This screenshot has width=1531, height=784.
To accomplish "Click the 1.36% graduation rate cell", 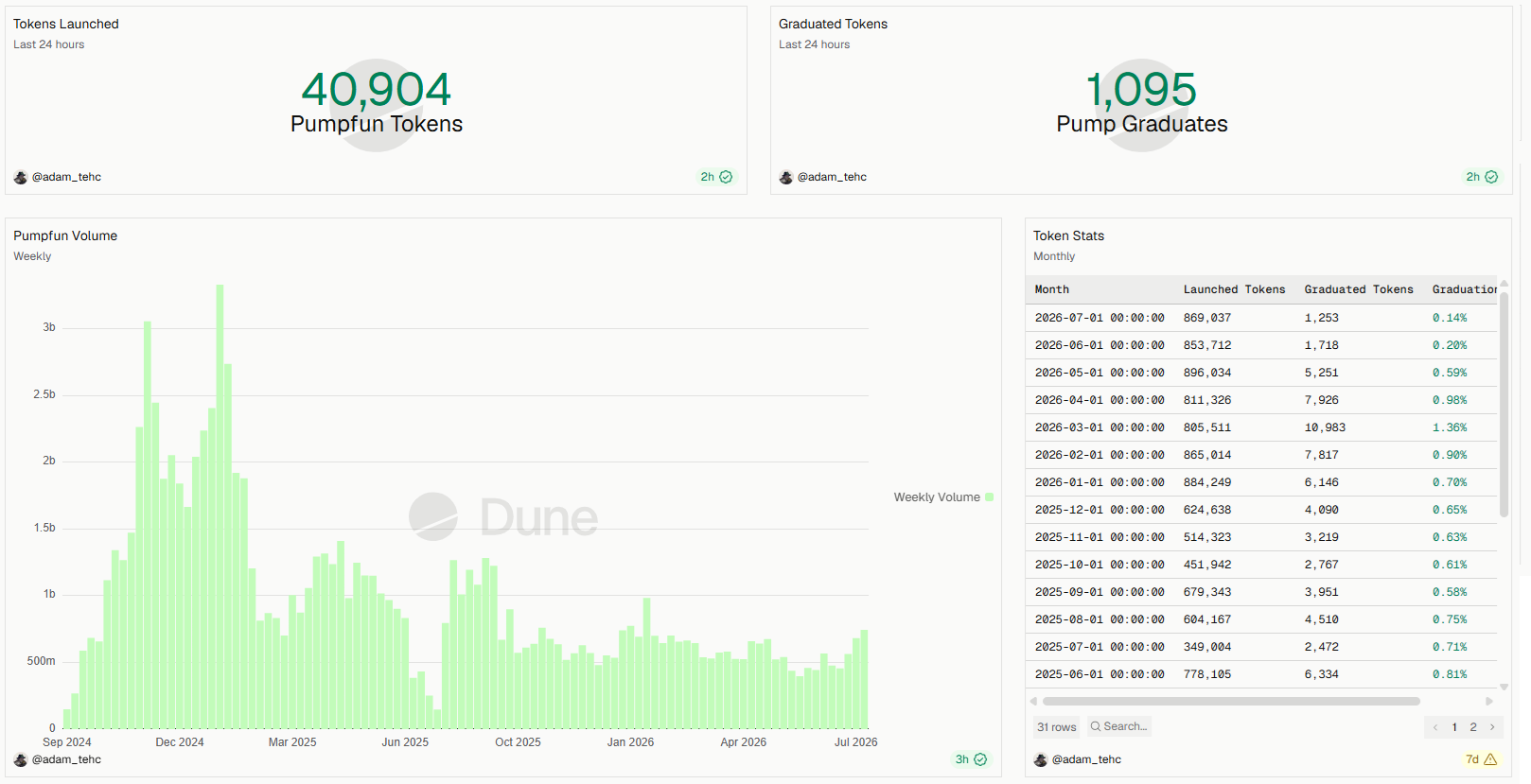I will coord(1450,427).
